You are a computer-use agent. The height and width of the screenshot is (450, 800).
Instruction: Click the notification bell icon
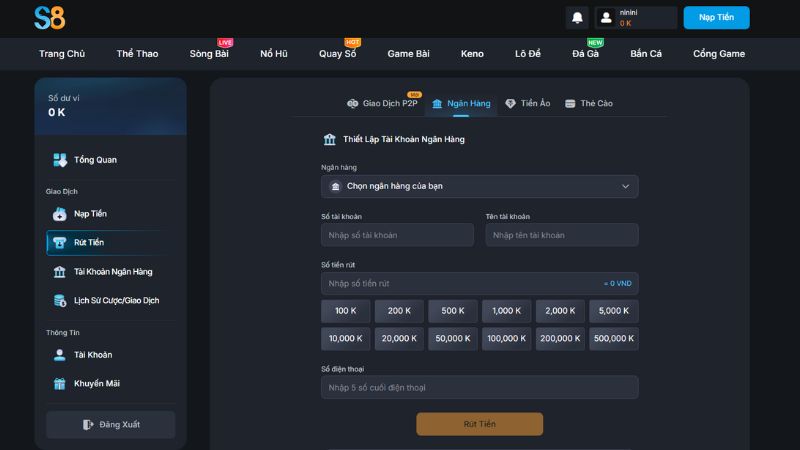click(577, 18)
